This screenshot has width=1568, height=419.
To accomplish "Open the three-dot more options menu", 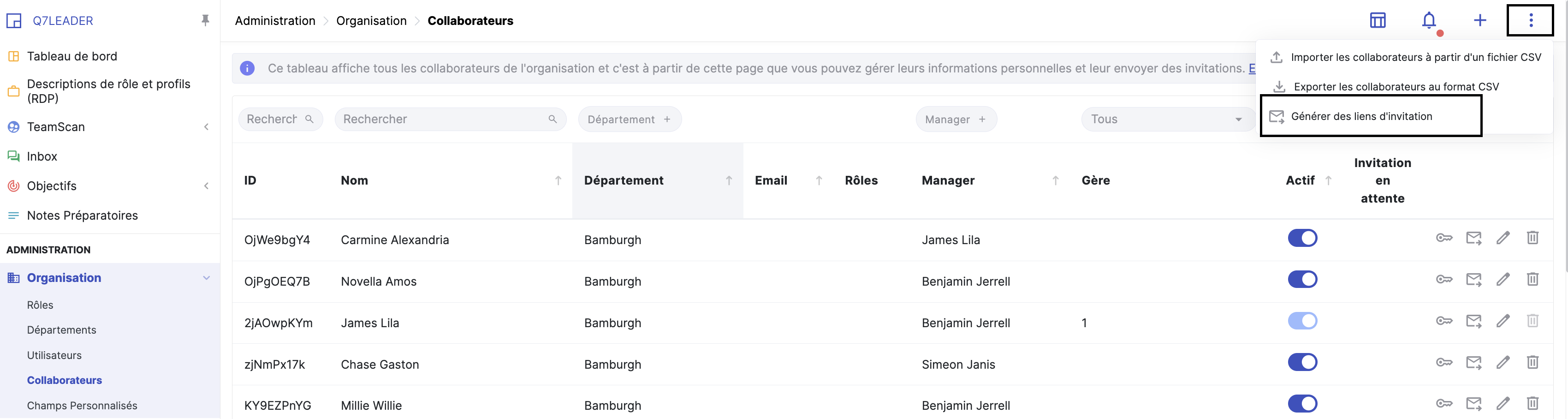I will pos(1530,21).
